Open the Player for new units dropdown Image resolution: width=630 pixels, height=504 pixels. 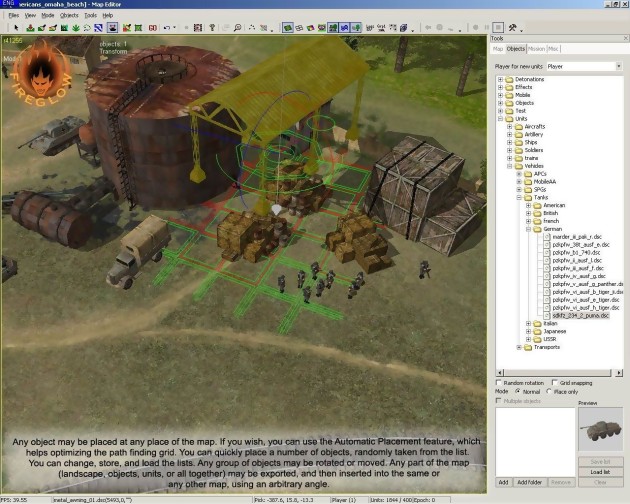[618, 66]
